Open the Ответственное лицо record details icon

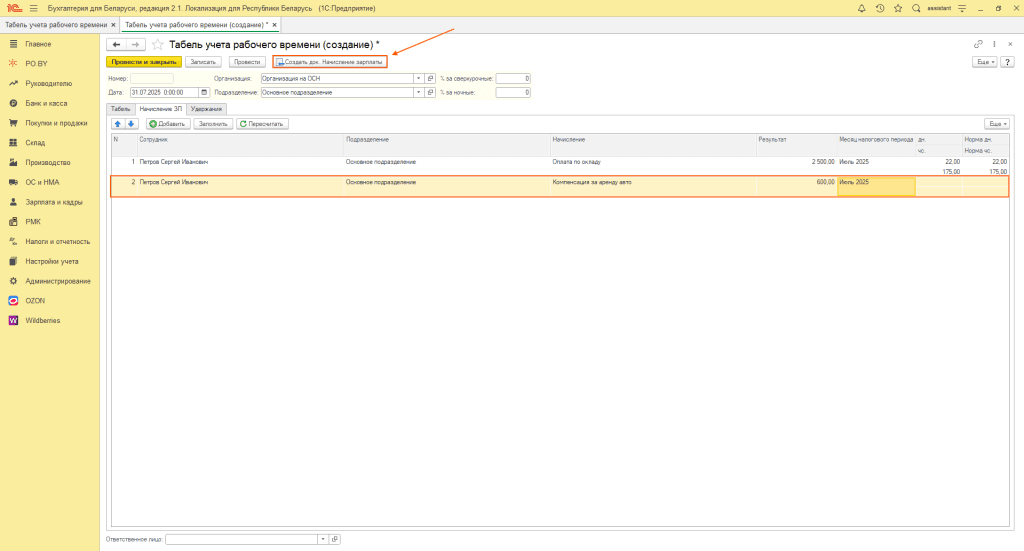(x=335, y=539)
